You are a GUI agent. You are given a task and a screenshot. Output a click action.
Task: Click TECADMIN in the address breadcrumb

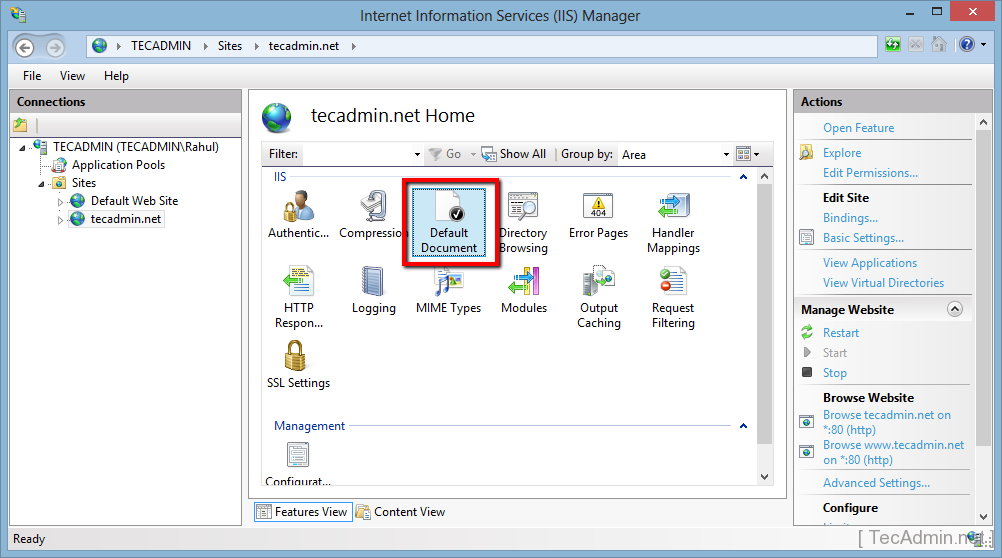coord(161,46)
